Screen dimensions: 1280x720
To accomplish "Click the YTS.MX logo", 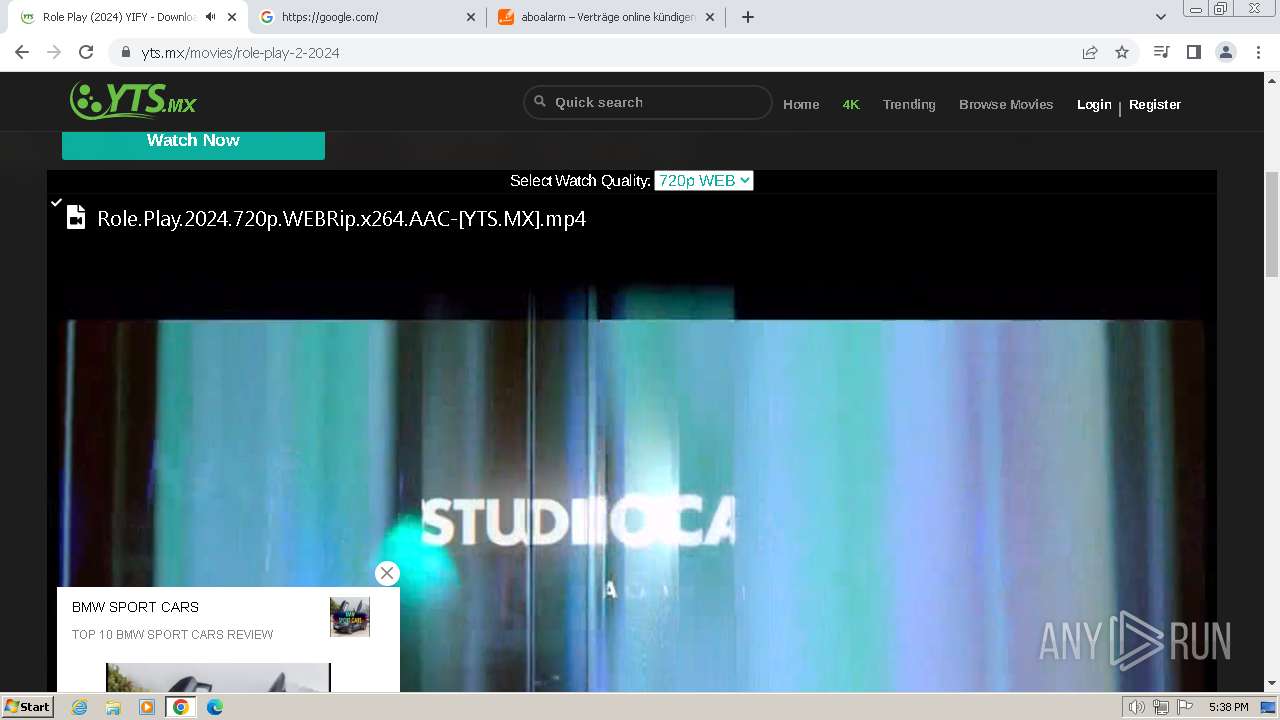I will 133,101.
